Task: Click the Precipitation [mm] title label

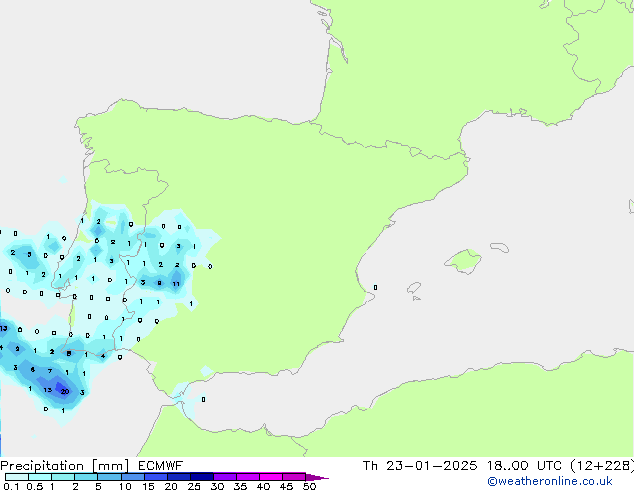Action: click(x=58, y=465)
